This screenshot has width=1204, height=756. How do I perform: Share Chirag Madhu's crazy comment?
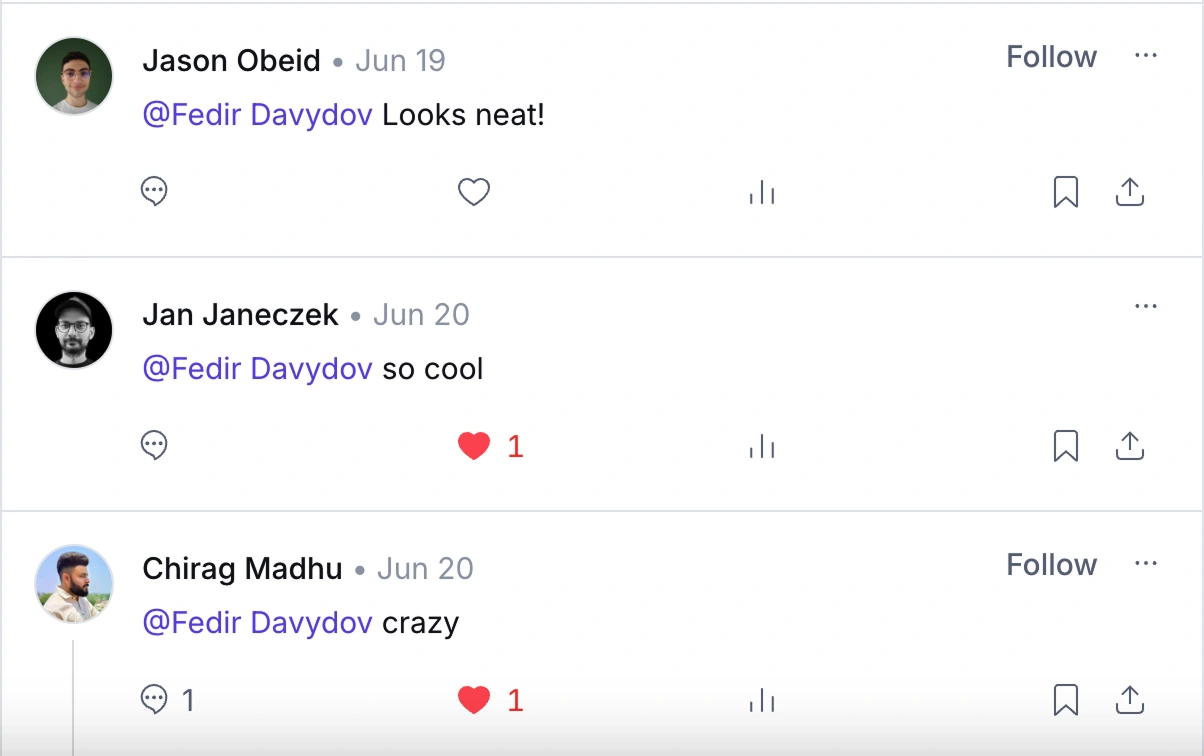[1129, 699]
